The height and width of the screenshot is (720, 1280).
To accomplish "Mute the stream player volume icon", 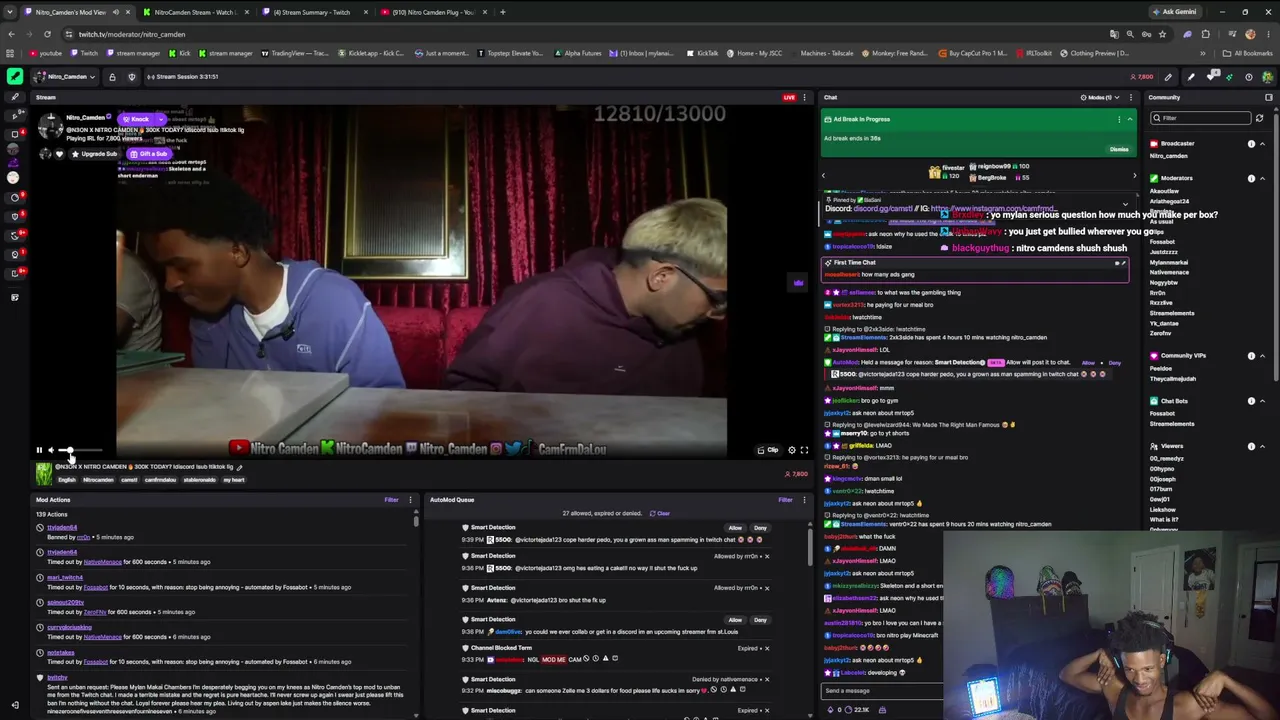I will (51, 450).
